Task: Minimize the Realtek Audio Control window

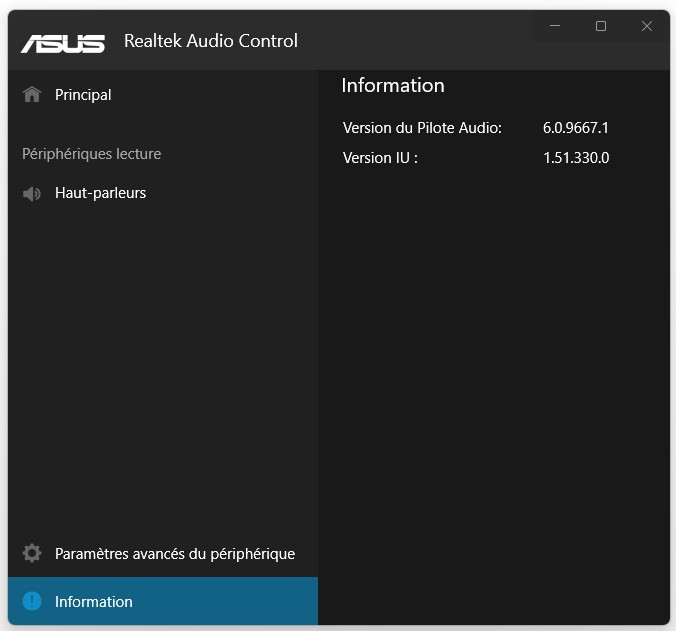Action: (555, 27)
